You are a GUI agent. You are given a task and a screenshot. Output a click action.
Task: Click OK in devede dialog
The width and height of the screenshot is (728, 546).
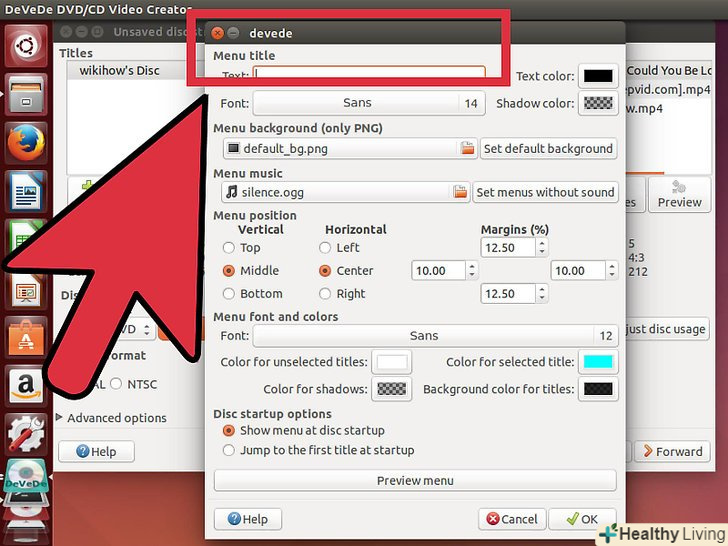click(583, 519)
